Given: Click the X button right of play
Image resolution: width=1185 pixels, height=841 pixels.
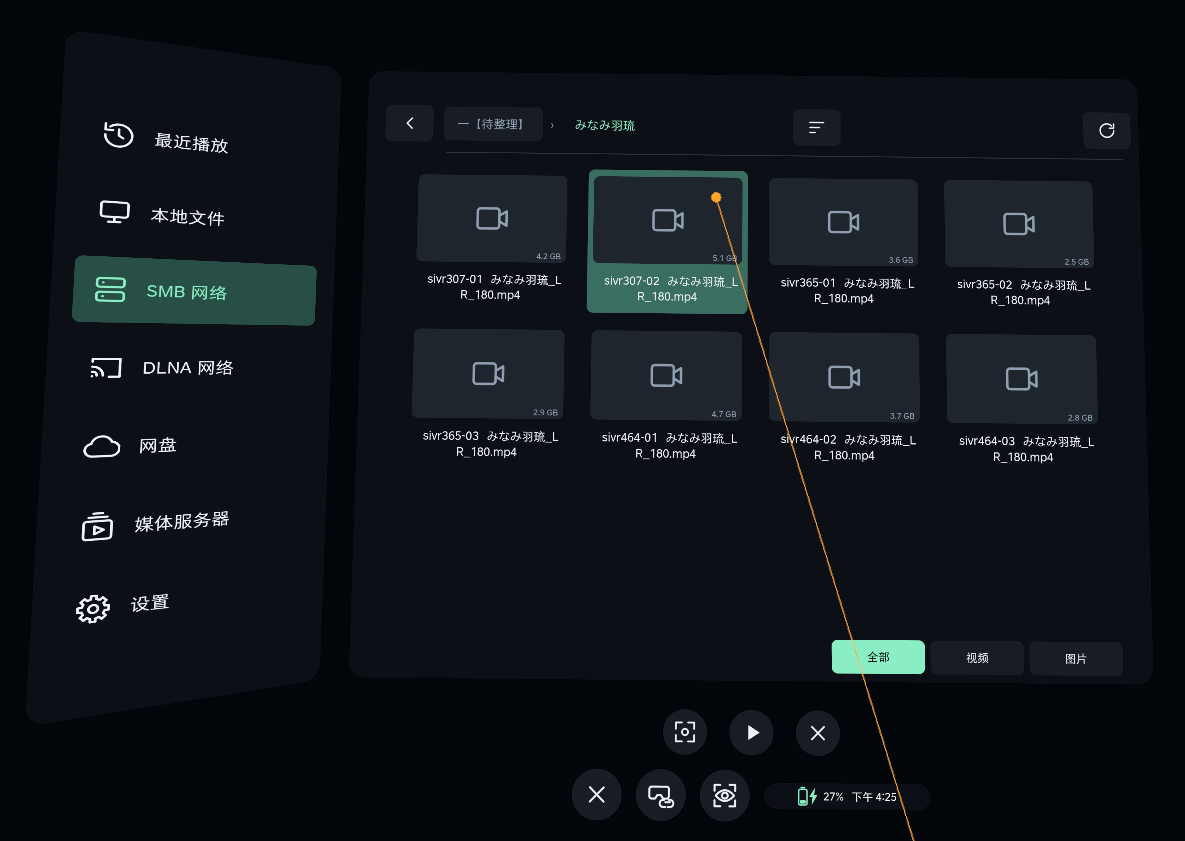Looking at the screenshot, I should [818, 733].
